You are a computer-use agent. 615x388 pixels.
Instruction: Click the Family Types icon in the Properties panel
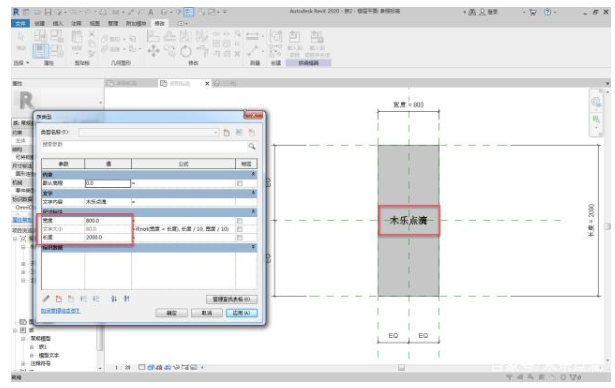point(40,51)
